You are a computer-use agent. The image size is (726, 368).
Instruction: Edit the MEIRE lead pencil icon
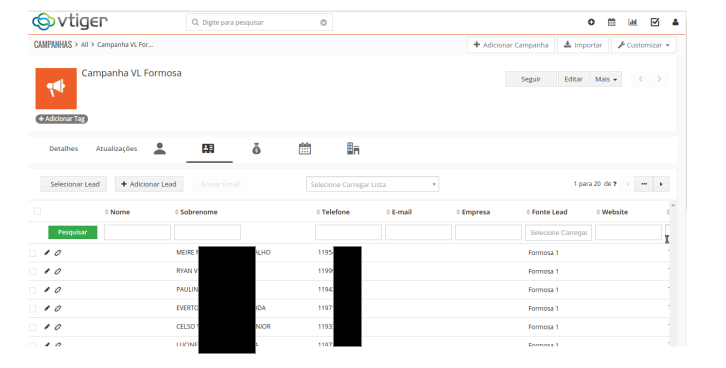(x=47, y=253)
